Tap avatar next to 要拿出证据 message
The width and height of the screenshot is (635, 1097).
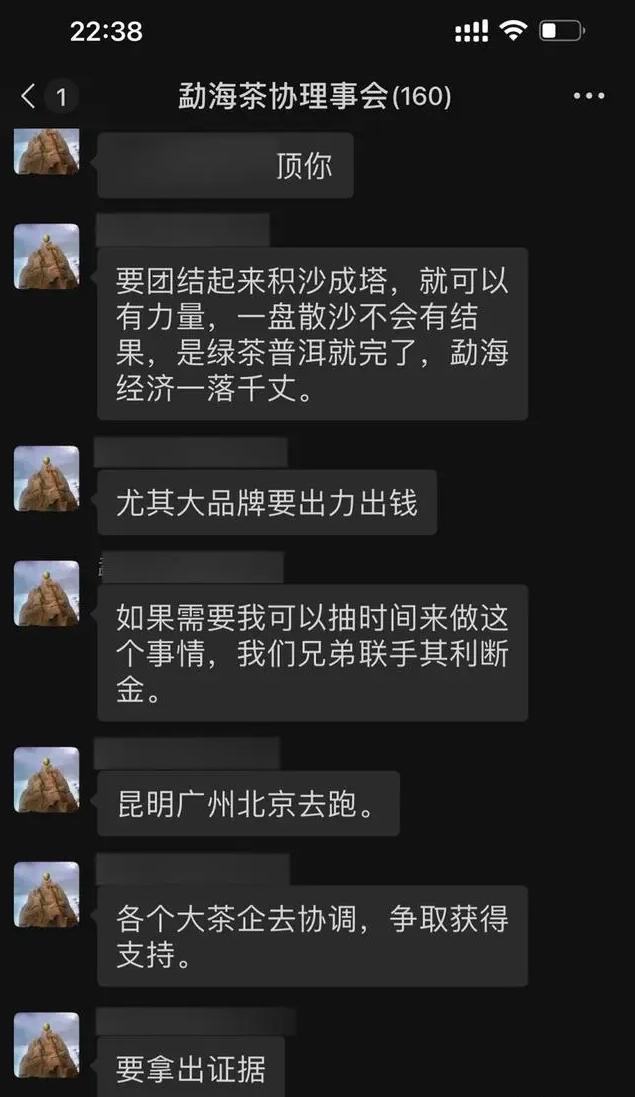(47, 1045)
